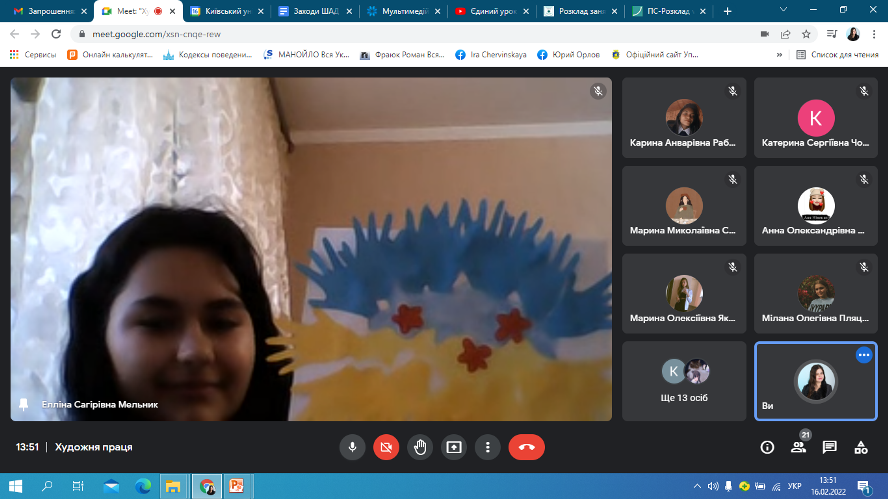
Task: Click the 'Ще 13 осіб' participants tile
Action: coord(684,381)
